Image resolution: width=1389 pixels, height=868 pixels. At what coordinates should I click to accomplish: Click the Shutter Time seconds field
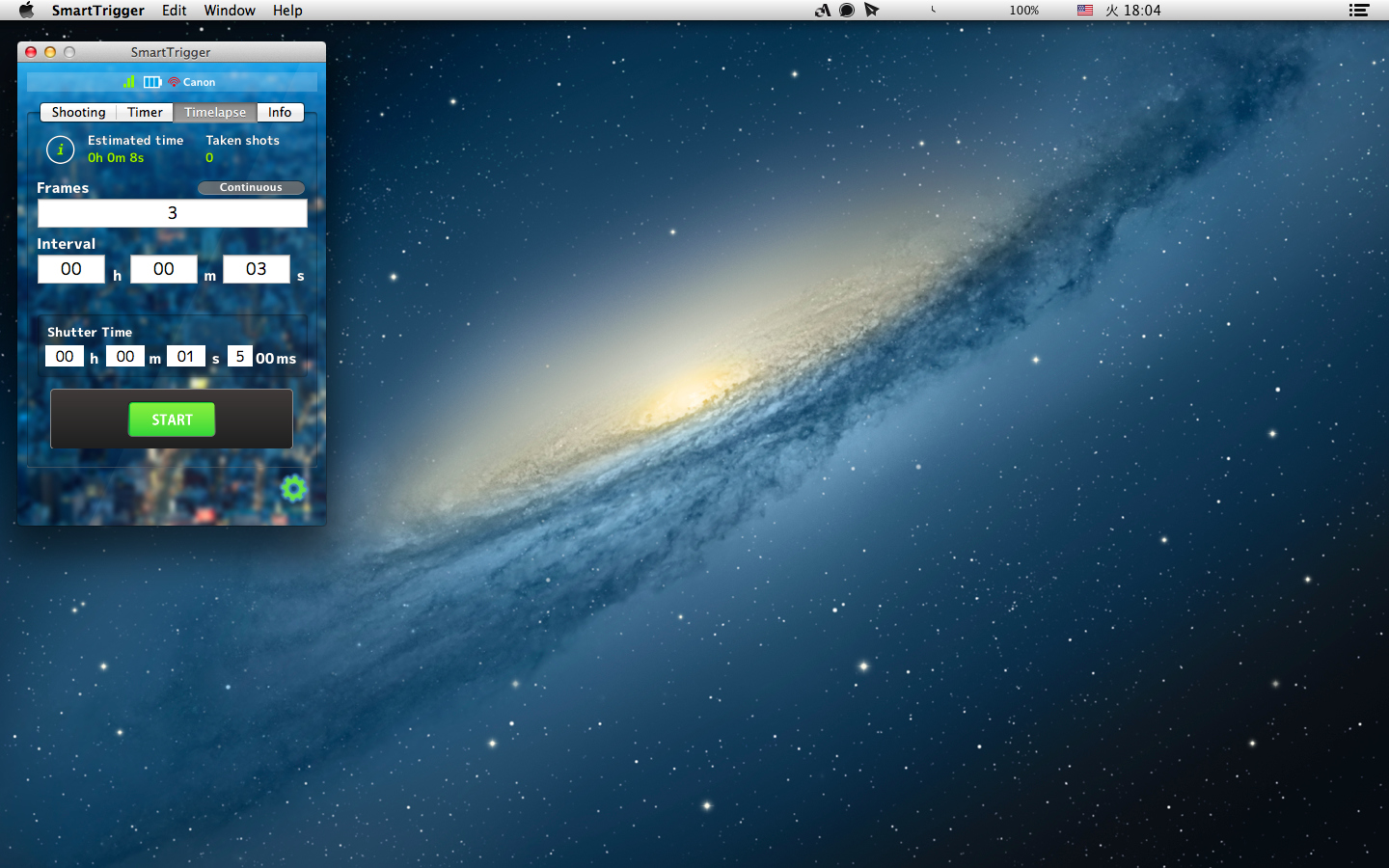pos(186,356)
